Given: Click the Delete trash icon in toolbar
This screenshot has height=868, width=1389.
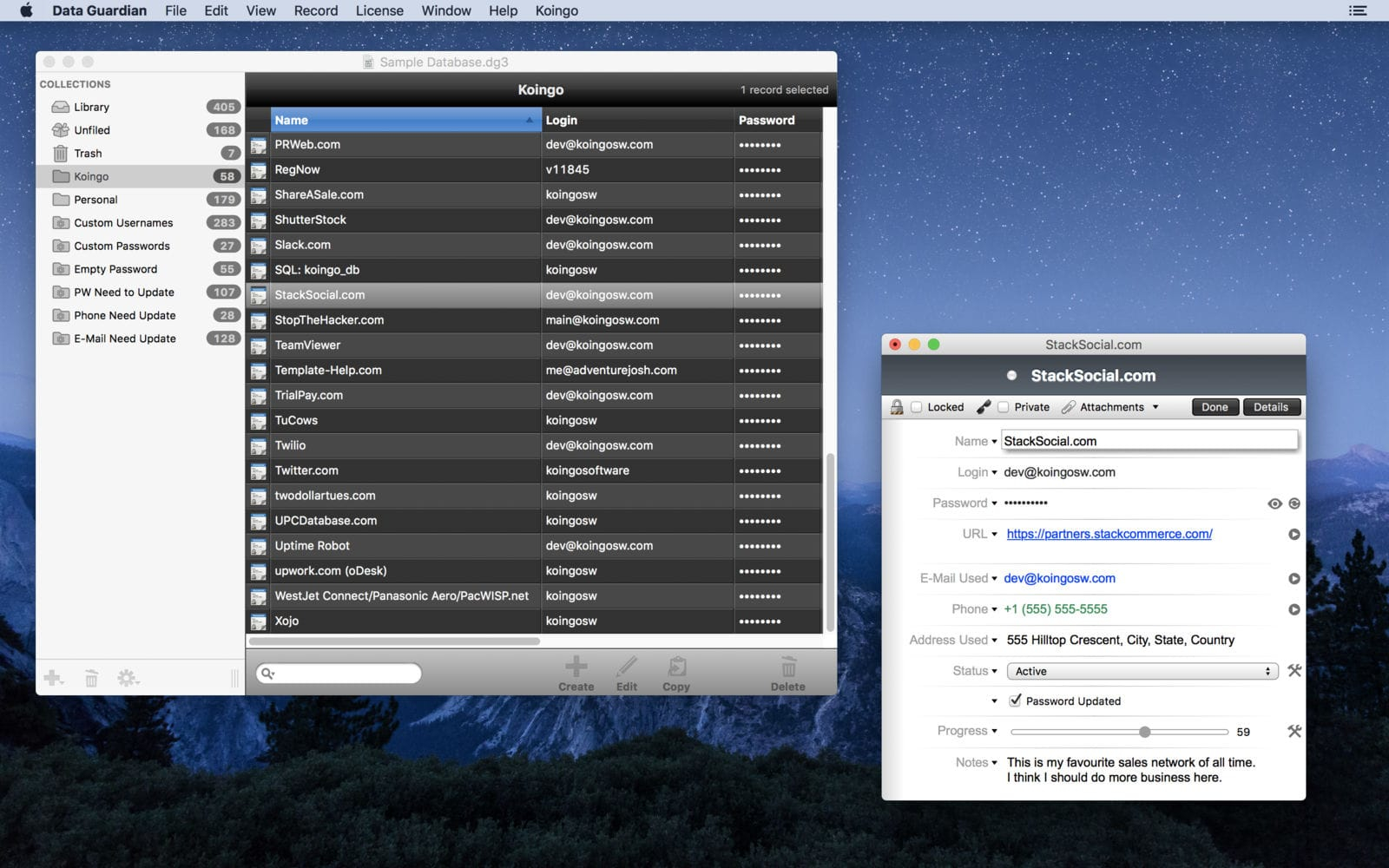Looking at the screenshot, I should pos(788,667).
